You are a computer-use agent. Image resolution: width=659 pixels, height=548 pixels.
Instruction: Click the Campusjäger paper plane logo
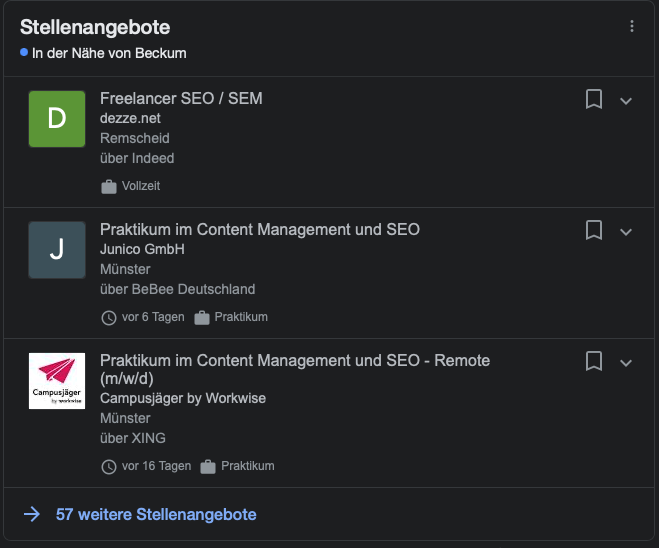point(57,380)
